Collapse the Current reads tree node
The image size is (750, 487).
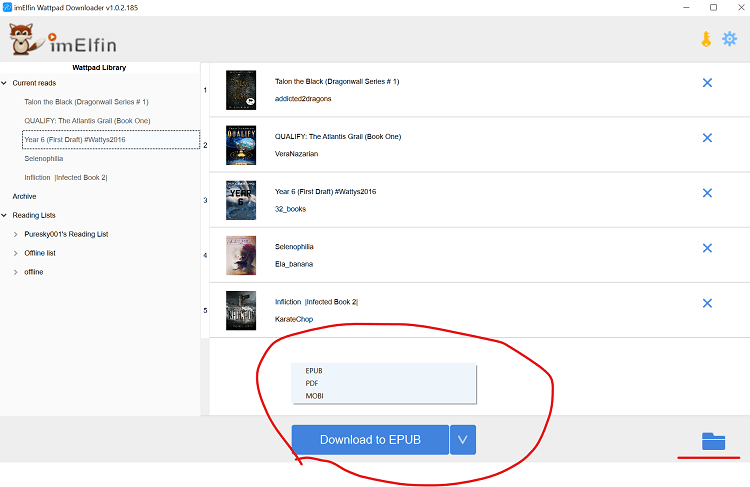(x=4, y=83)
